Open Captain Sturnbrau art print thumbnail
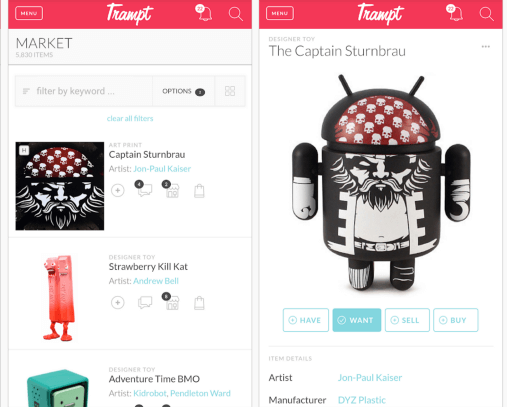 point(60,186)
